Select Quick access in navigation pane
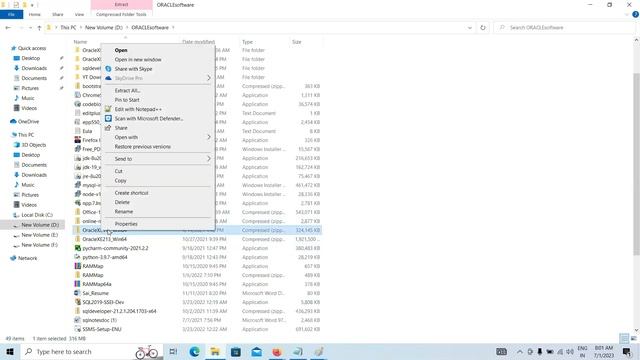 click(x=32, y=48)
